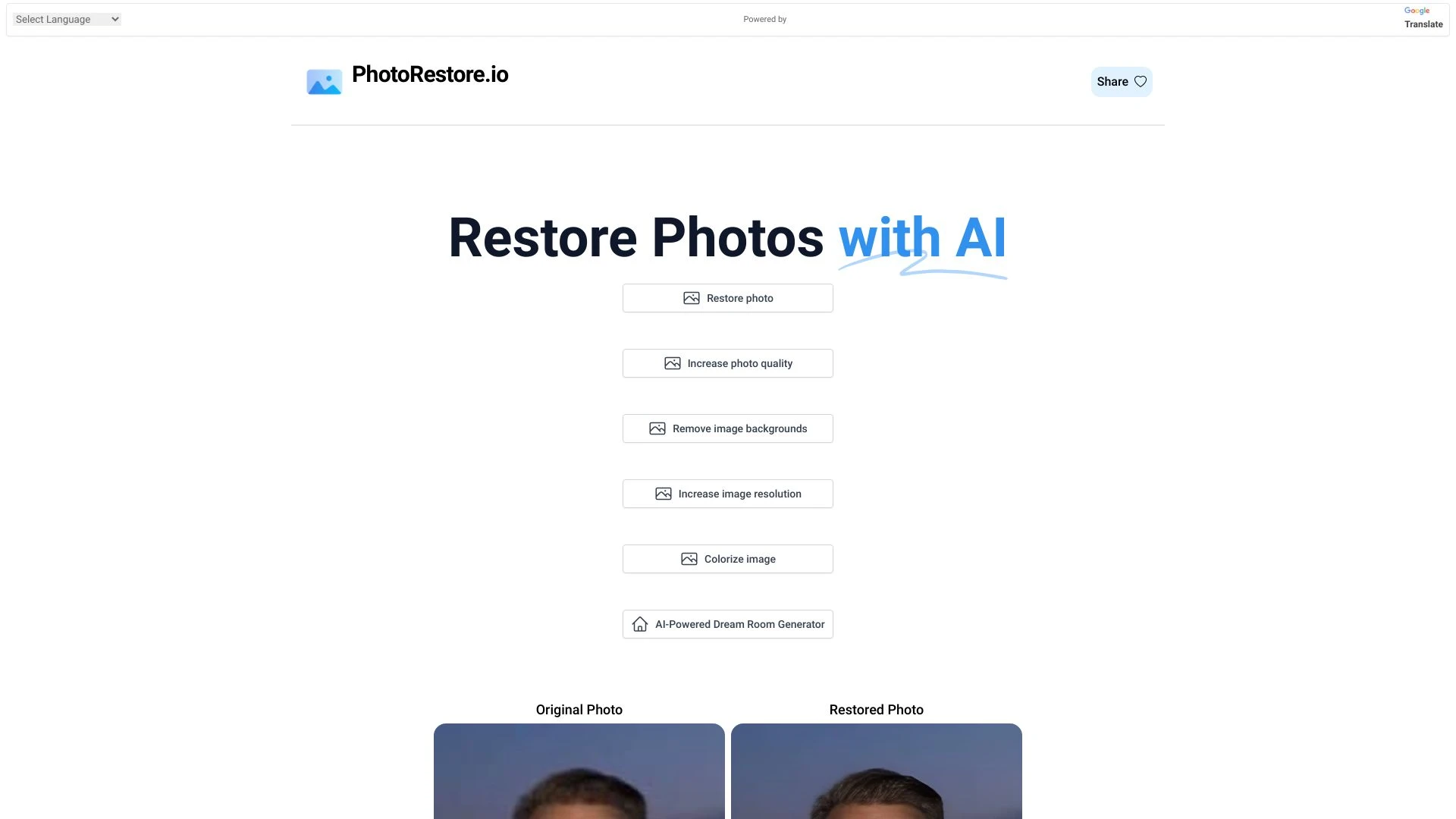Click the Share button
Viewport: 1456px width, 819px height.
pos(1121,81)
